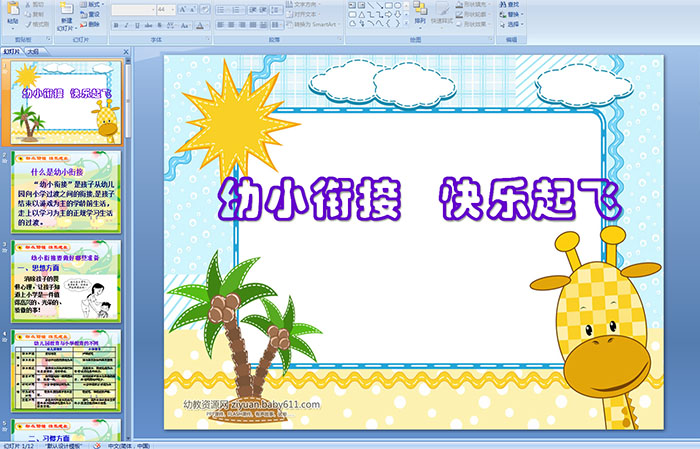Image resolution: width=700 pixels, height=449 pixels.
Task: Switch to the Outline (大纲) pane tab
Action: point(34,52)
